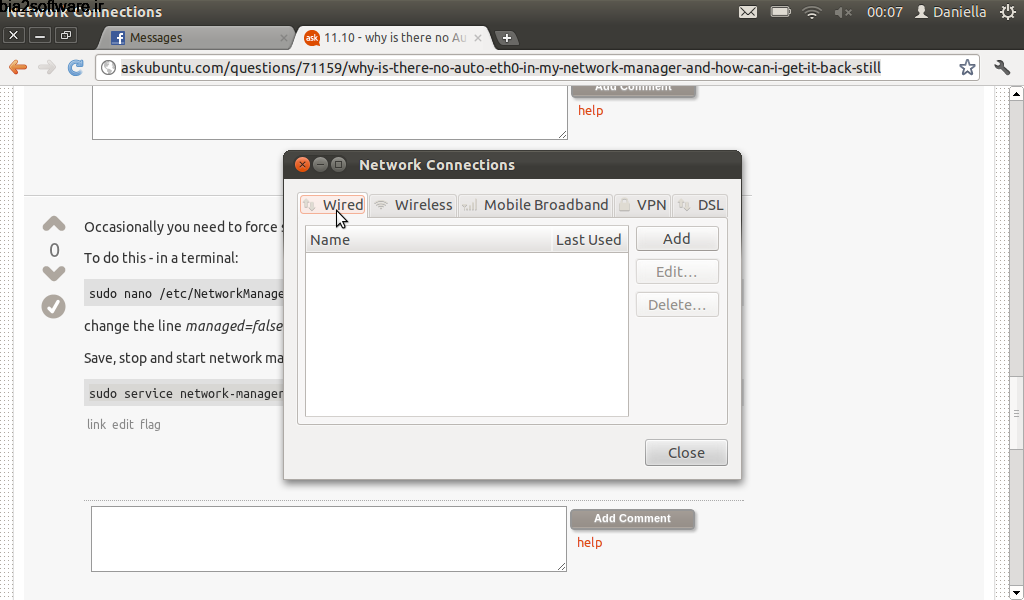Open the Daniella user menu

click(950, 12)
